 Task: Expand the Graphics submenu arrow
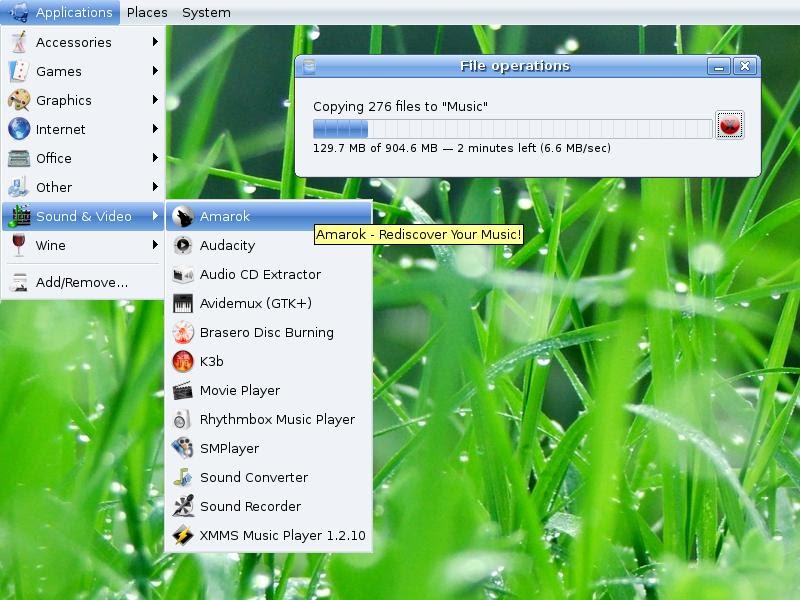click(155, 100)
